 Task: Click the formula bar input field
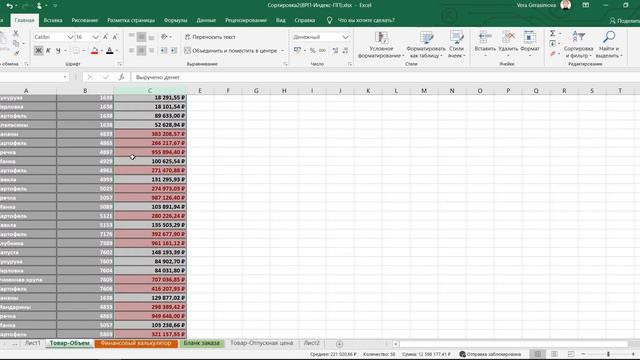tap(384, 77)
